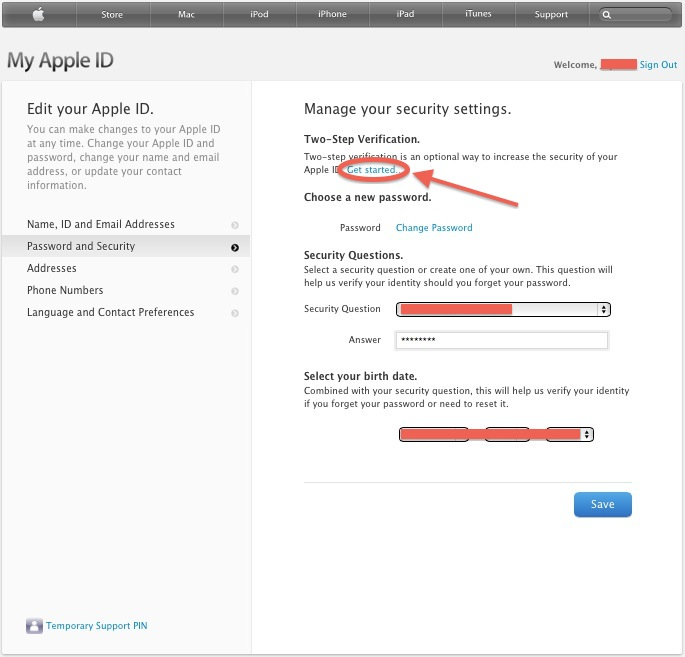This screenshot has height=657, width=685.
Task: Click the 'Manage your security settings.' heading
Action: tap(407, 109)
